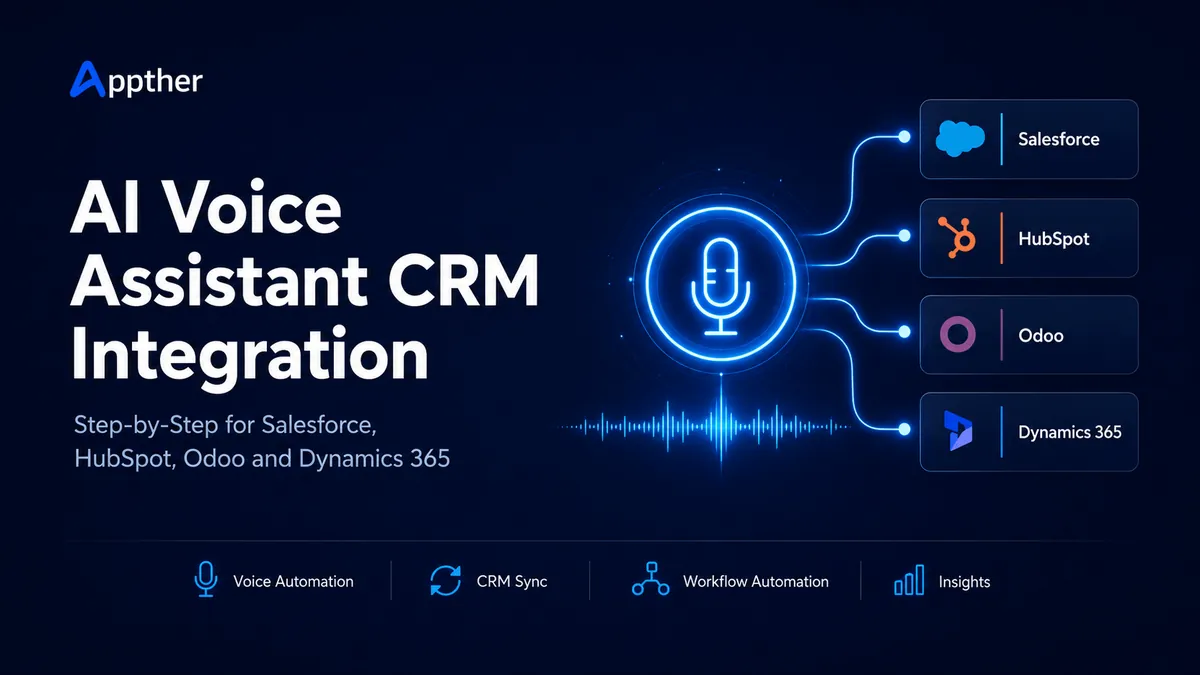Click the "Insights" text
1200x675 pixels.
point(964,581)
